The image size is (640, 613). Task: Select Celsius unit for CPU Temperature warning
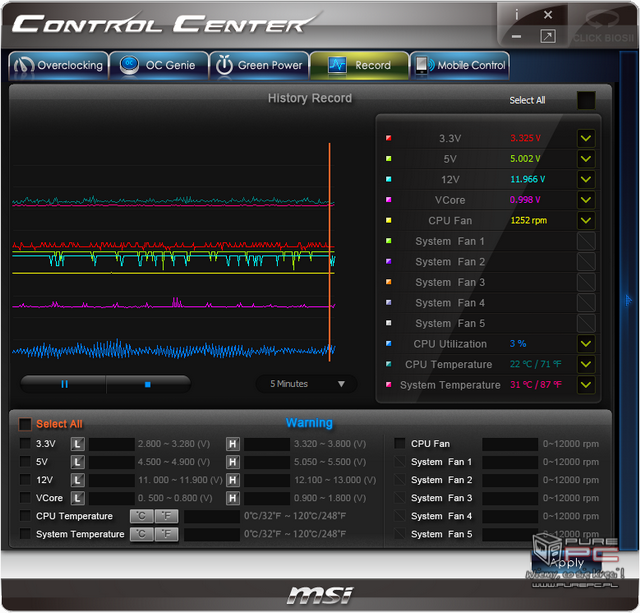(x=142, y=516)
